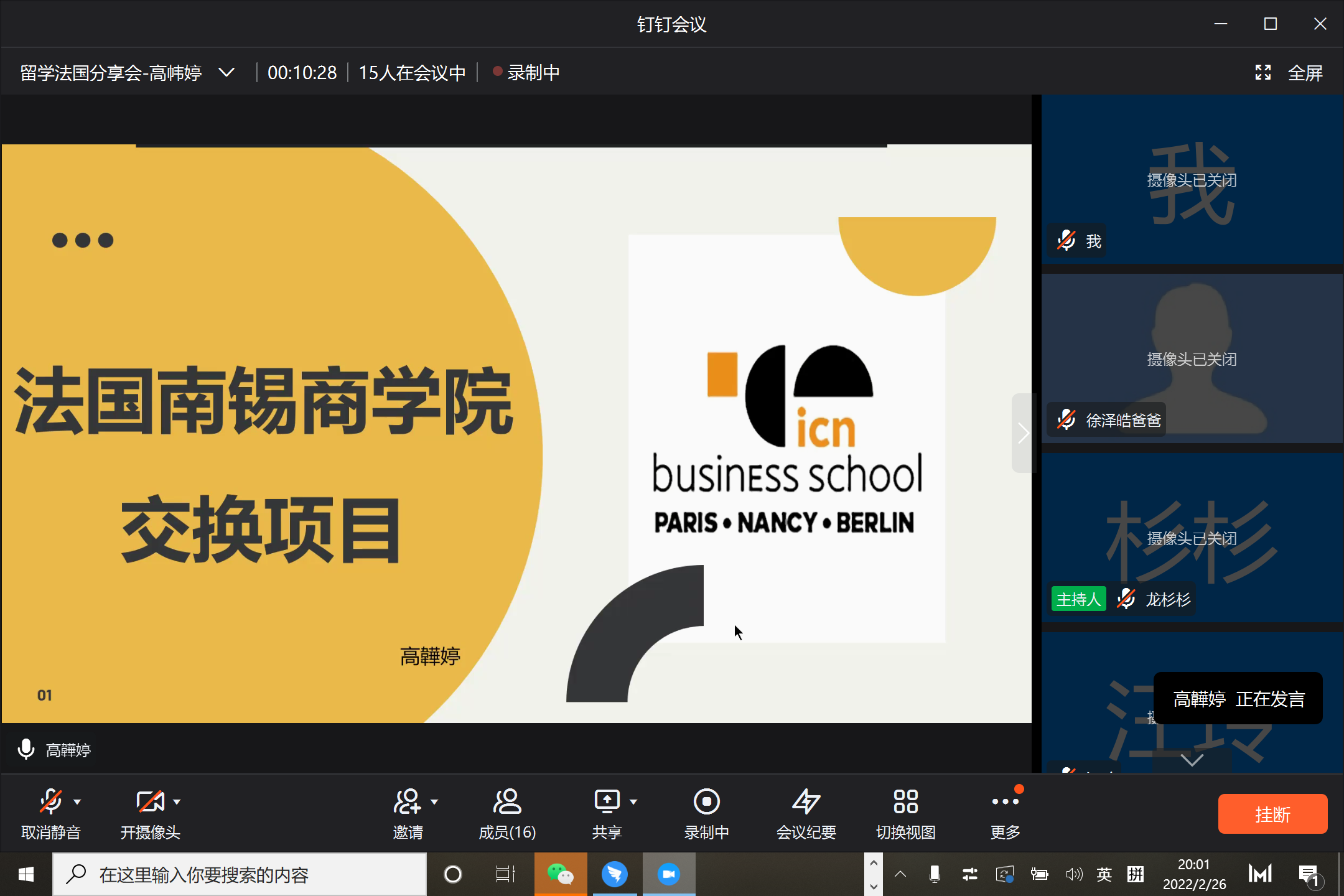Turn on the camera (开摄像头)

click(x=150, y=803)
